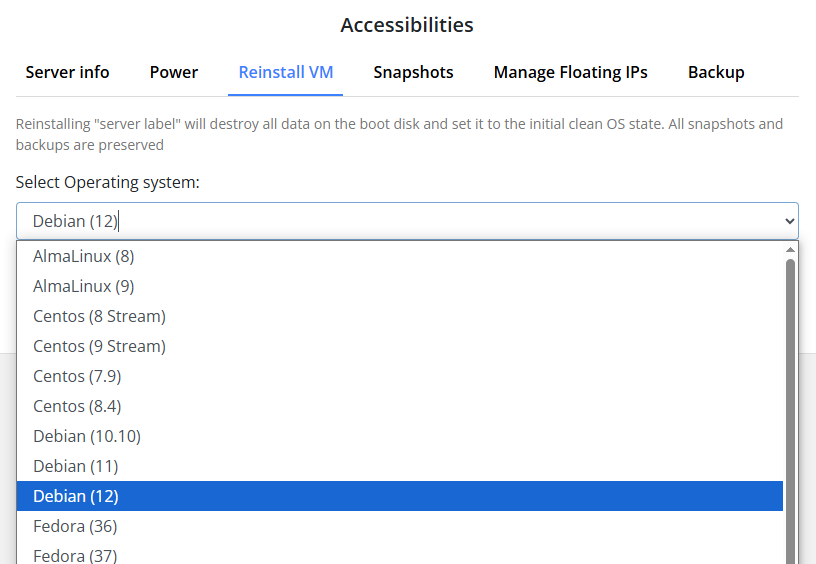Select Centos (9 Stream) from list

(99, 346)
